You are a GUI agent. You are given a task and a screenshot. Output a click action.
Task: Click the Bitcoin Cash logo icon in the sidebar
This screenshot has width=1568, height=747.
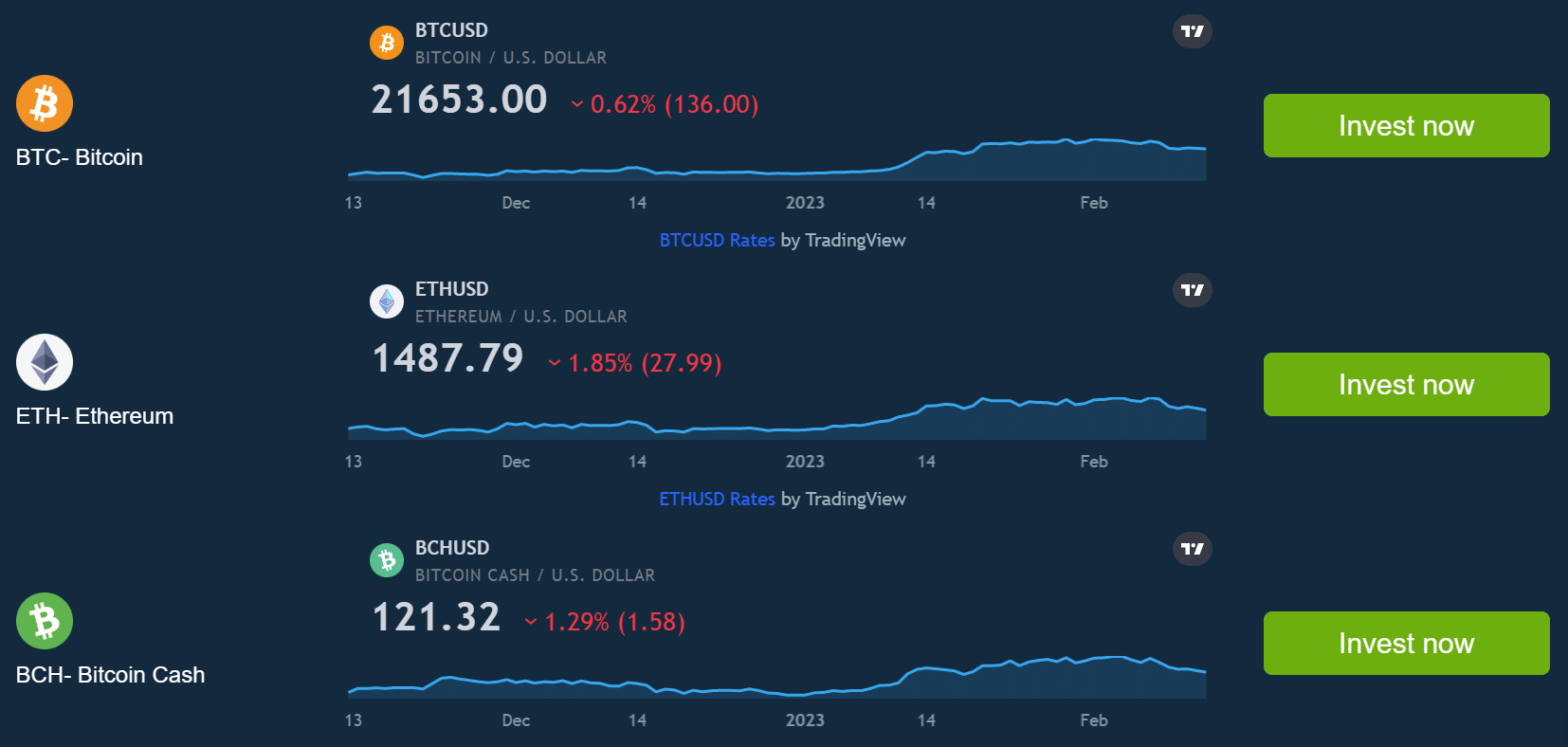pyautogui.click(x=44, y=621)
